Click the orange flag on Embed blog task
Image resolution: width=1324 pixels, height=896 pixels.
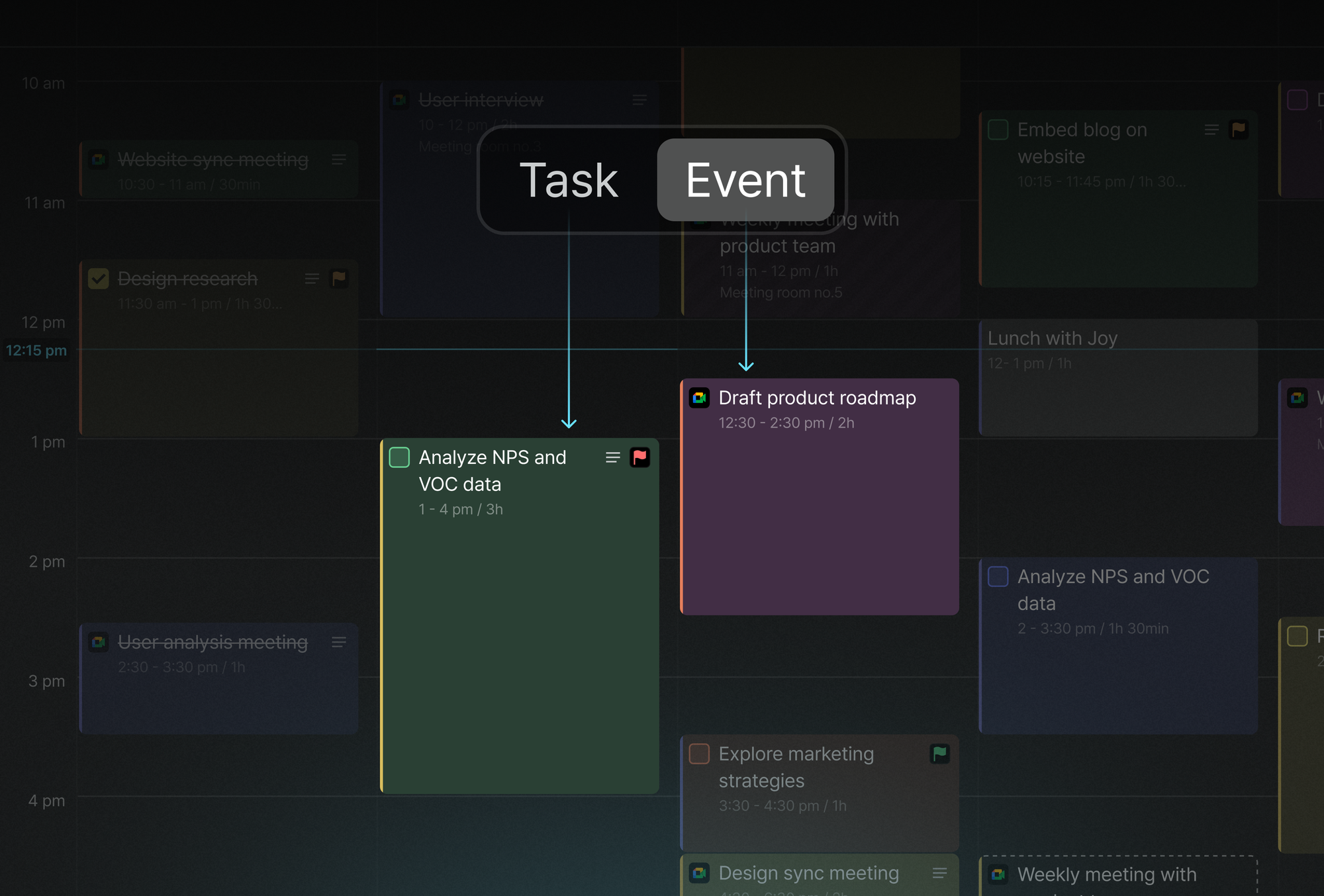tap(1239, 130)
